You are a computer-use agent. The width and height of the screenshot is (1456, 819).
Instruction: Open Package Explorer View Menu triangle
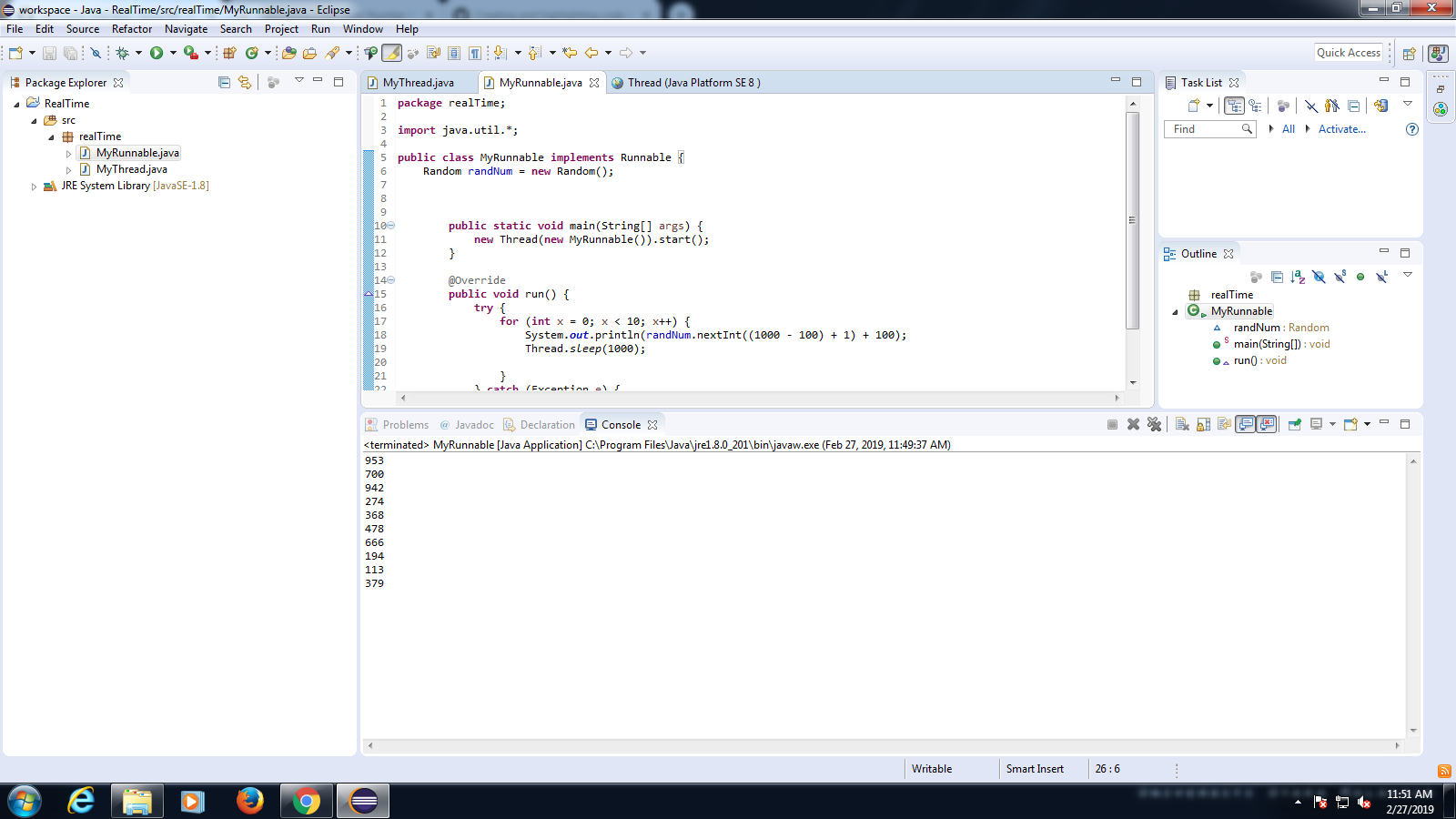(298, 81)
